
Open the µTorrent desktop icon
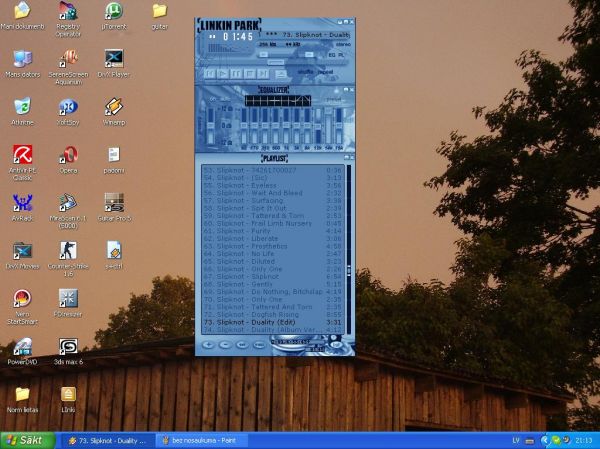coord(114,16)
